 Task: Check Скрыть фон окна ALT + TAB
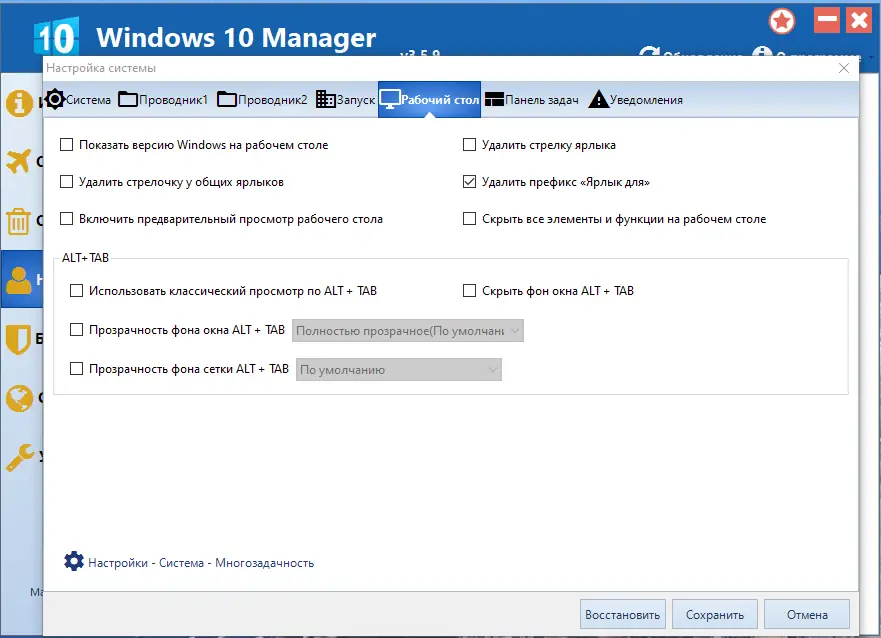(469, 290)
